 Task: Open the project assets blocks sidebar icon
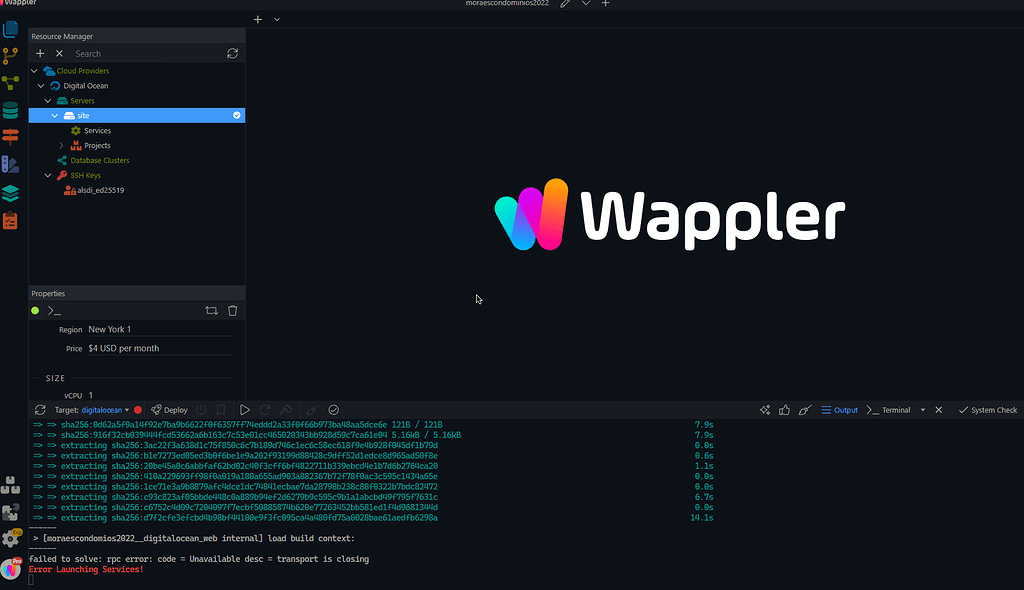click(x=10, y=485)
